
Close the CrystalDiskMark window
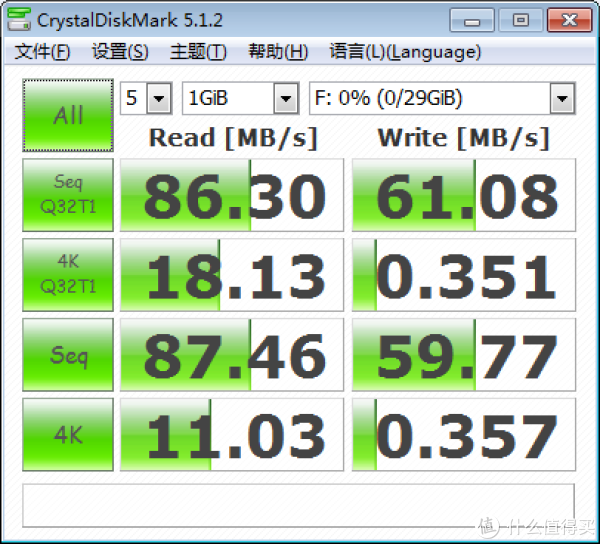570,20
